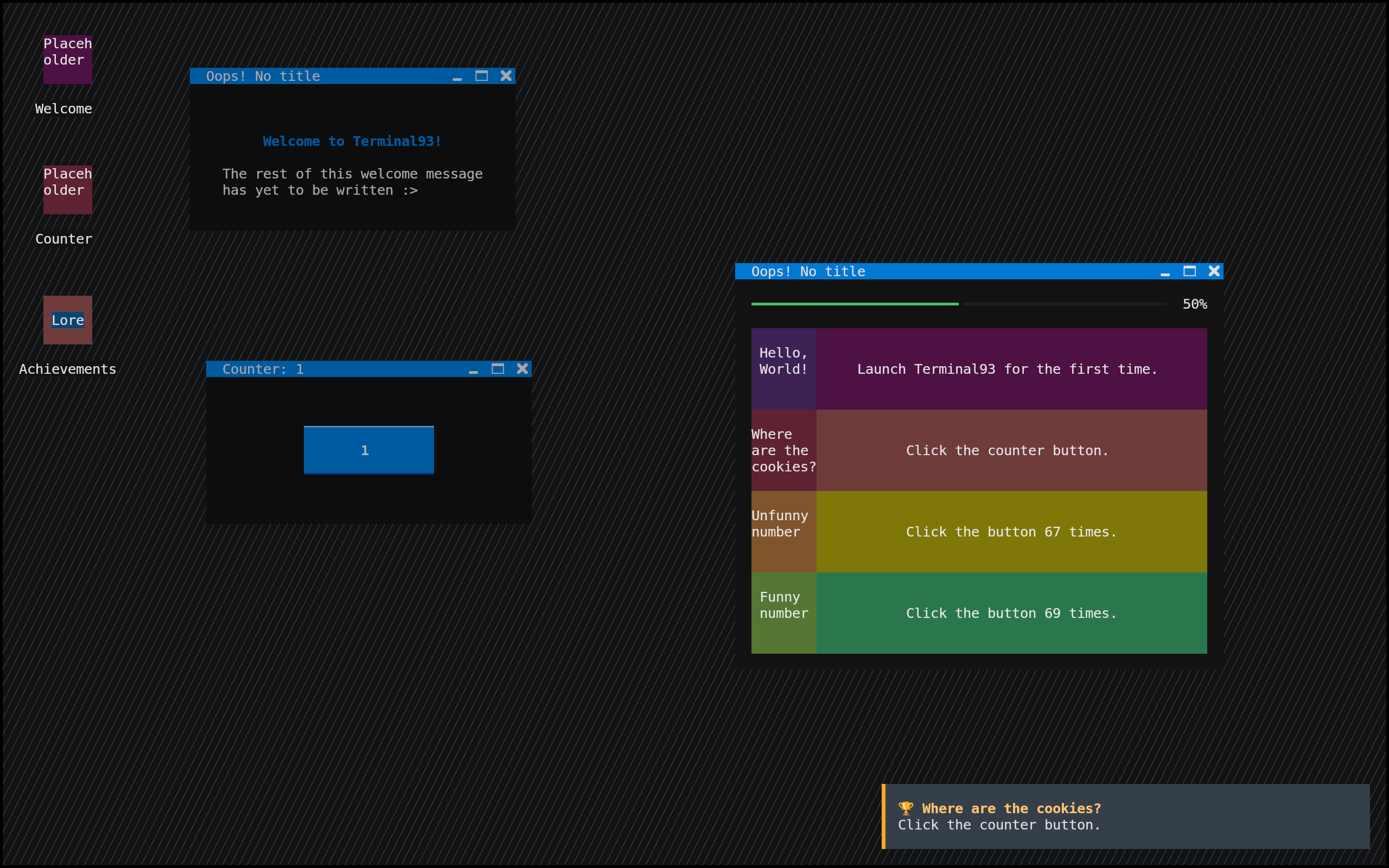Image resolution: width=1389 pixels, height=868 pixels.
Task: Close the welcome message window
Action: [506, 76]
